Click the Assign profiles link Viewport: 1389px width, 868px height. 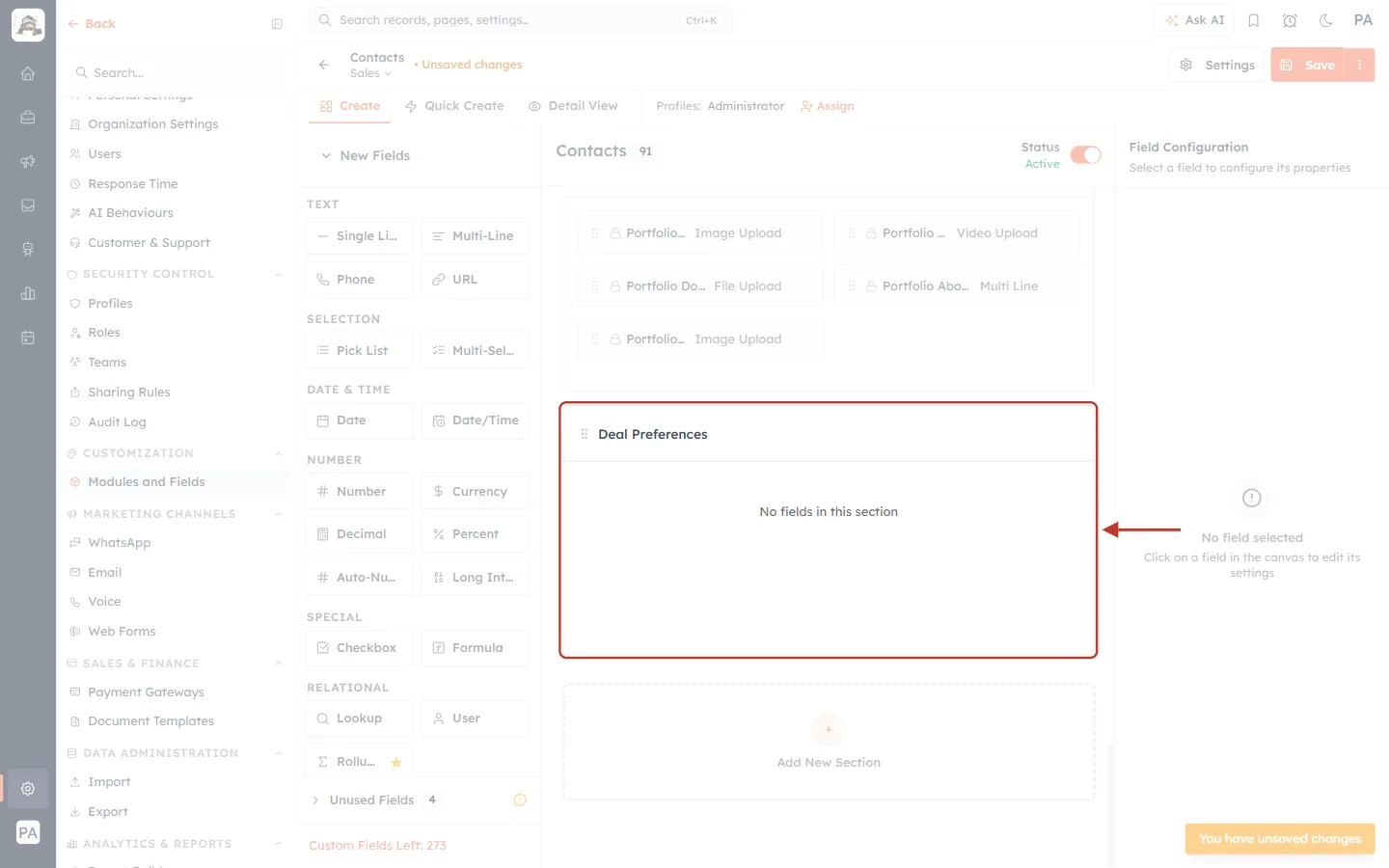(x=828, y=106)
